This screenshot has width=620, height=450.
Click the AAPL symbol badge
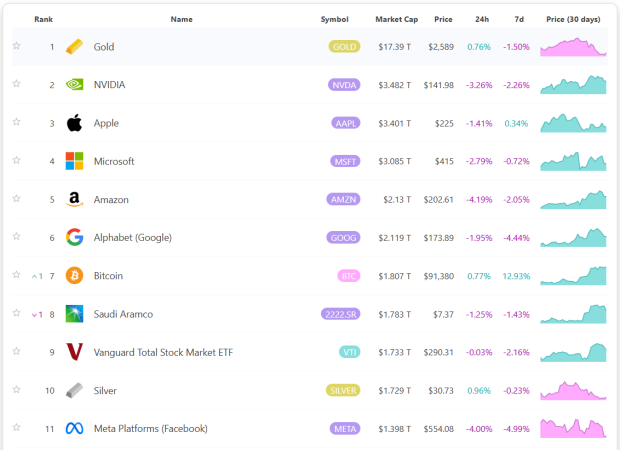346,123
